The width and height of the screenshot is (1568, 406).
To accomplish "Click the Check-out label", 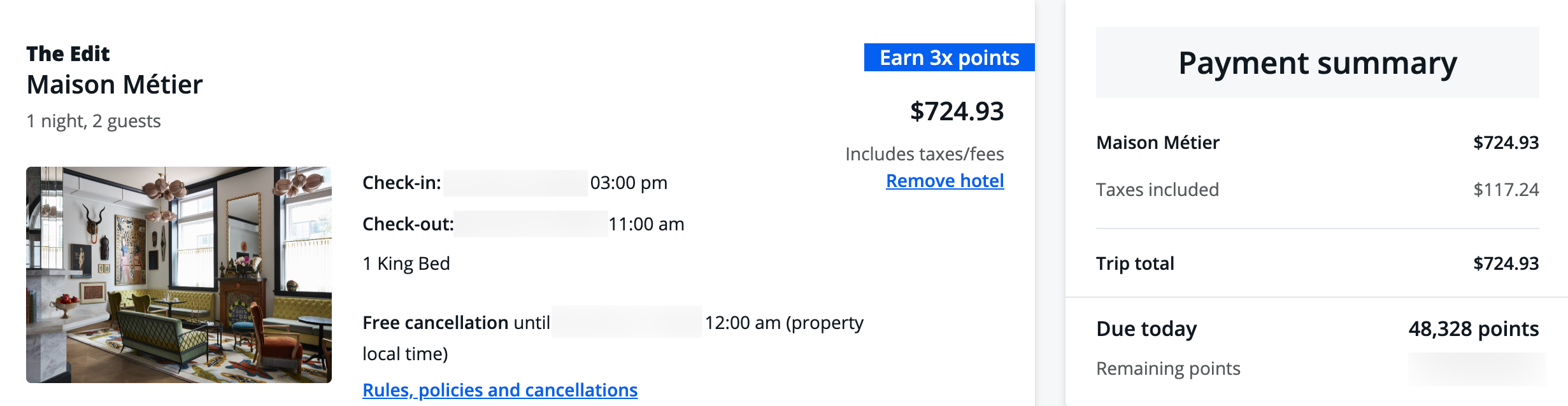I will [408, 224].
